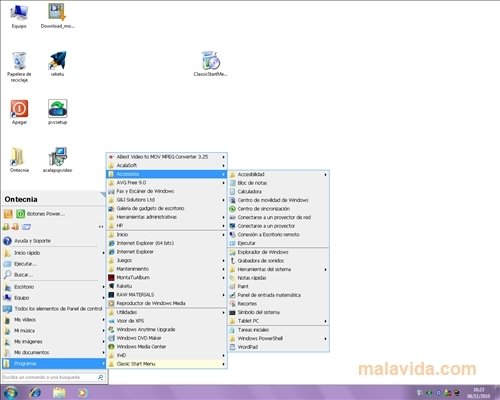Viewport: 500px width, 400px height.
Task: Click the green power icon Botones Power...
Action: pyautogui.click(x=21, y=214)
